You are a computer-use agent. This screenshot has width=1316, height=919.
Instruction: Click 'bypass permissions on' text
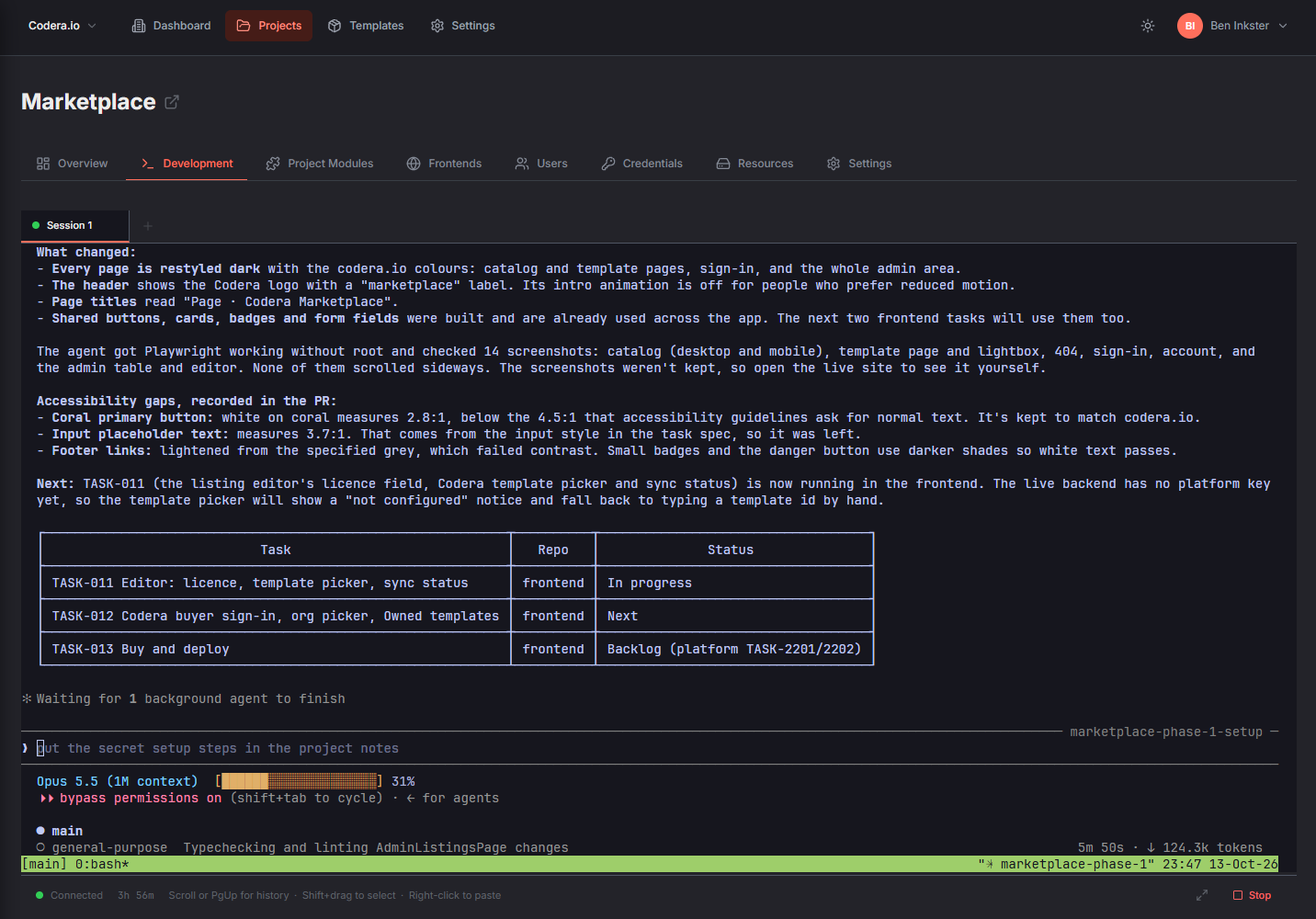[141, 798]
